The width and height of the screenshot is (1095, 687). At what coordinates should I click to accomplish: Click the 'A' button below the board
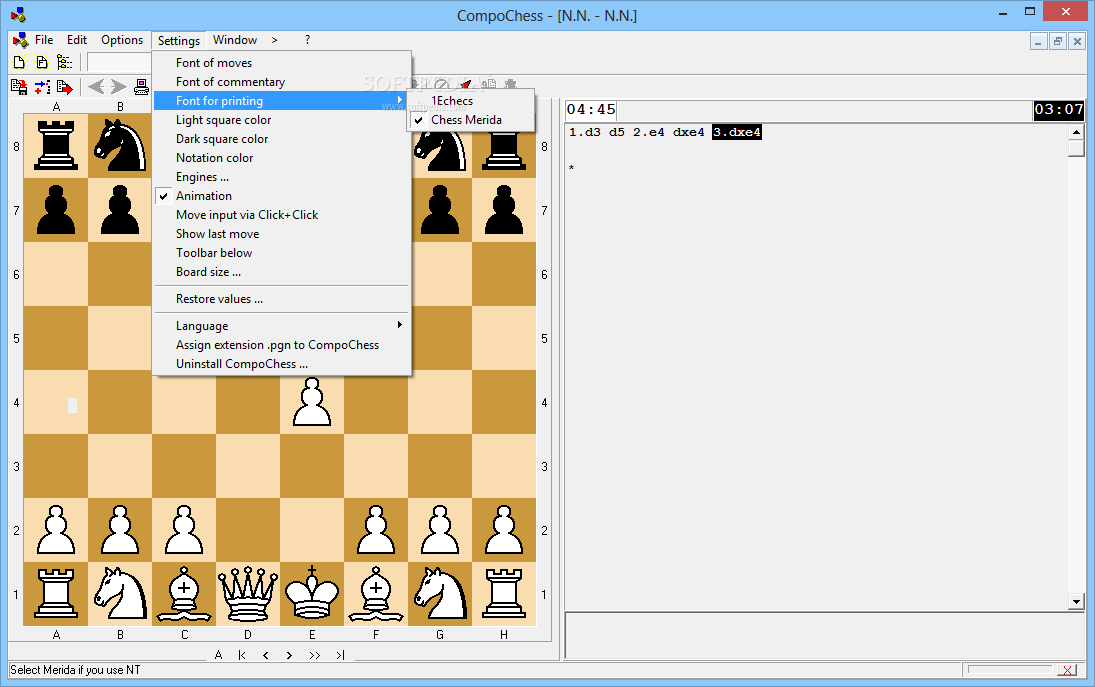click(x=219, y=655)
